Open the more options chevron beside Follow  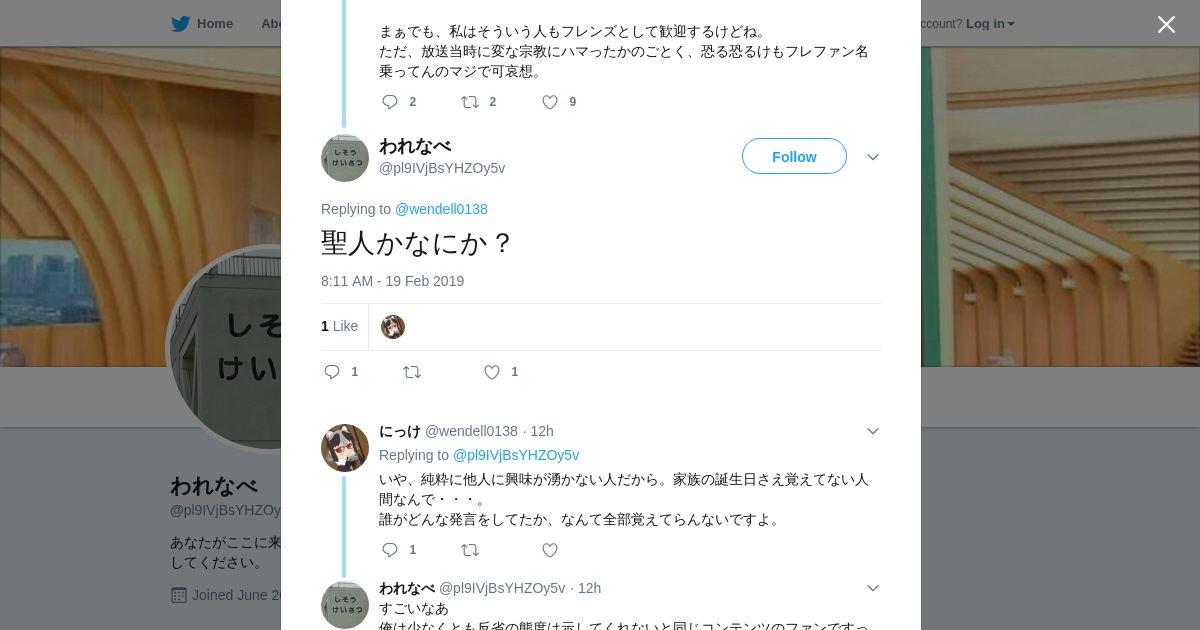click(872, 157)
